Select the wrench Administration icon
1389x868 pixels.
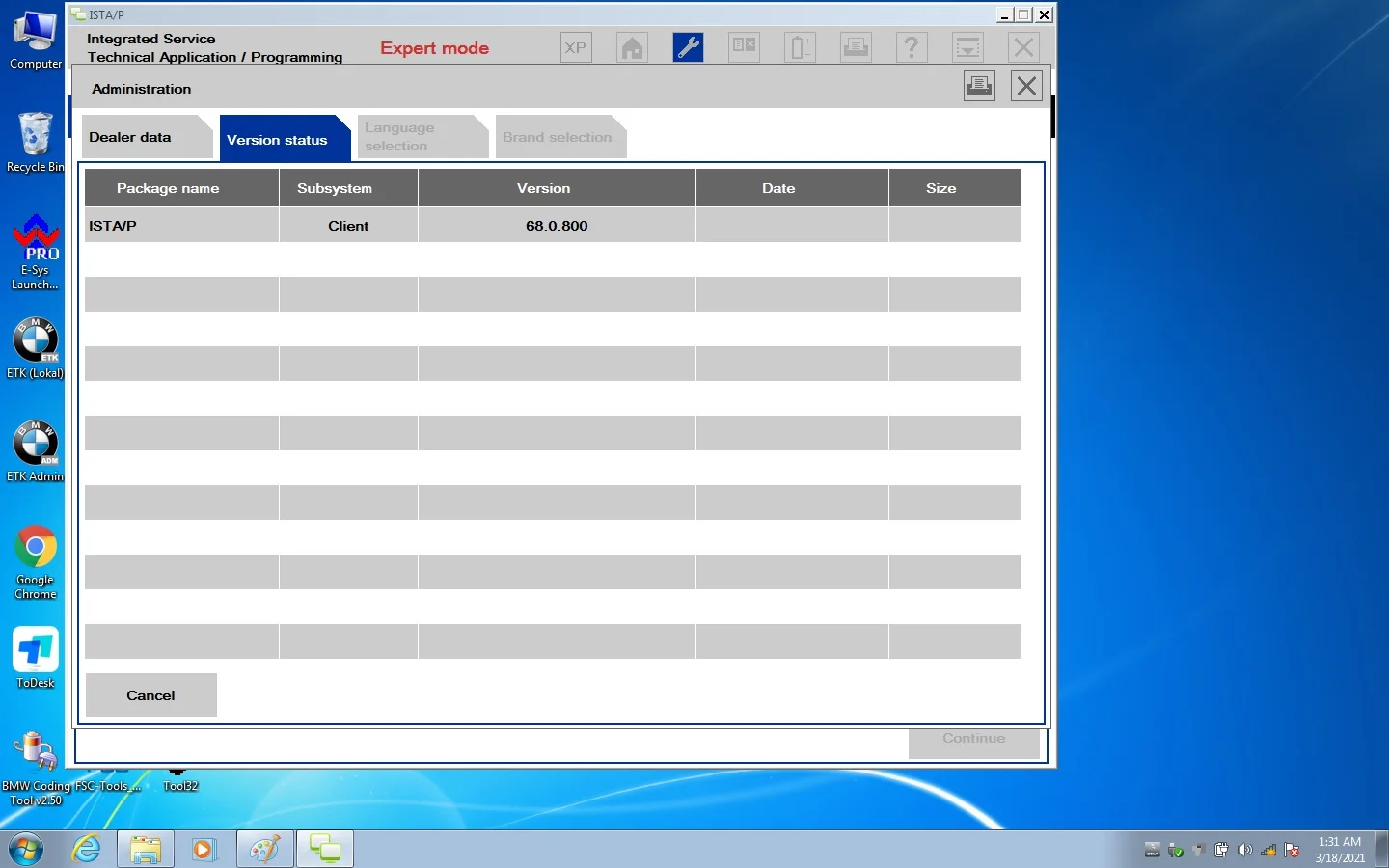pos(688,47)
